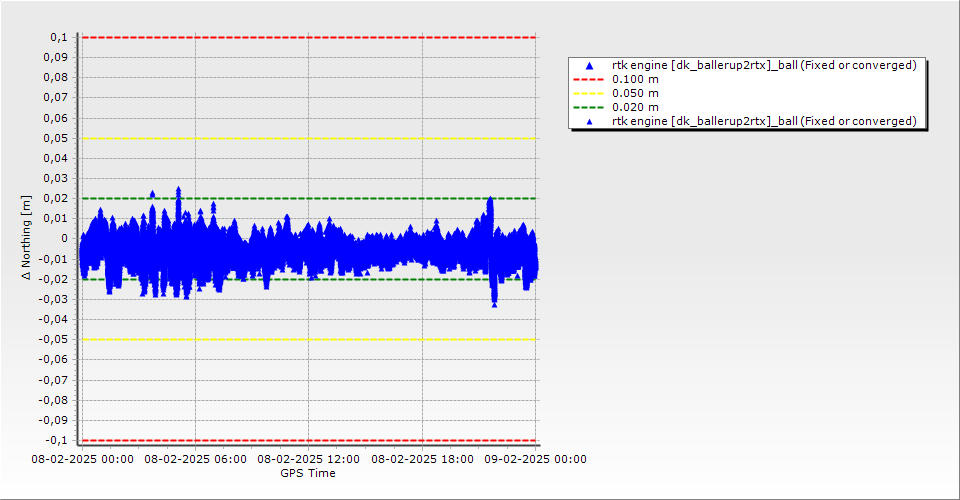Screen dimensions: 960x500
Task: Click the green dashed legend swatch
Action: point(588,107)
